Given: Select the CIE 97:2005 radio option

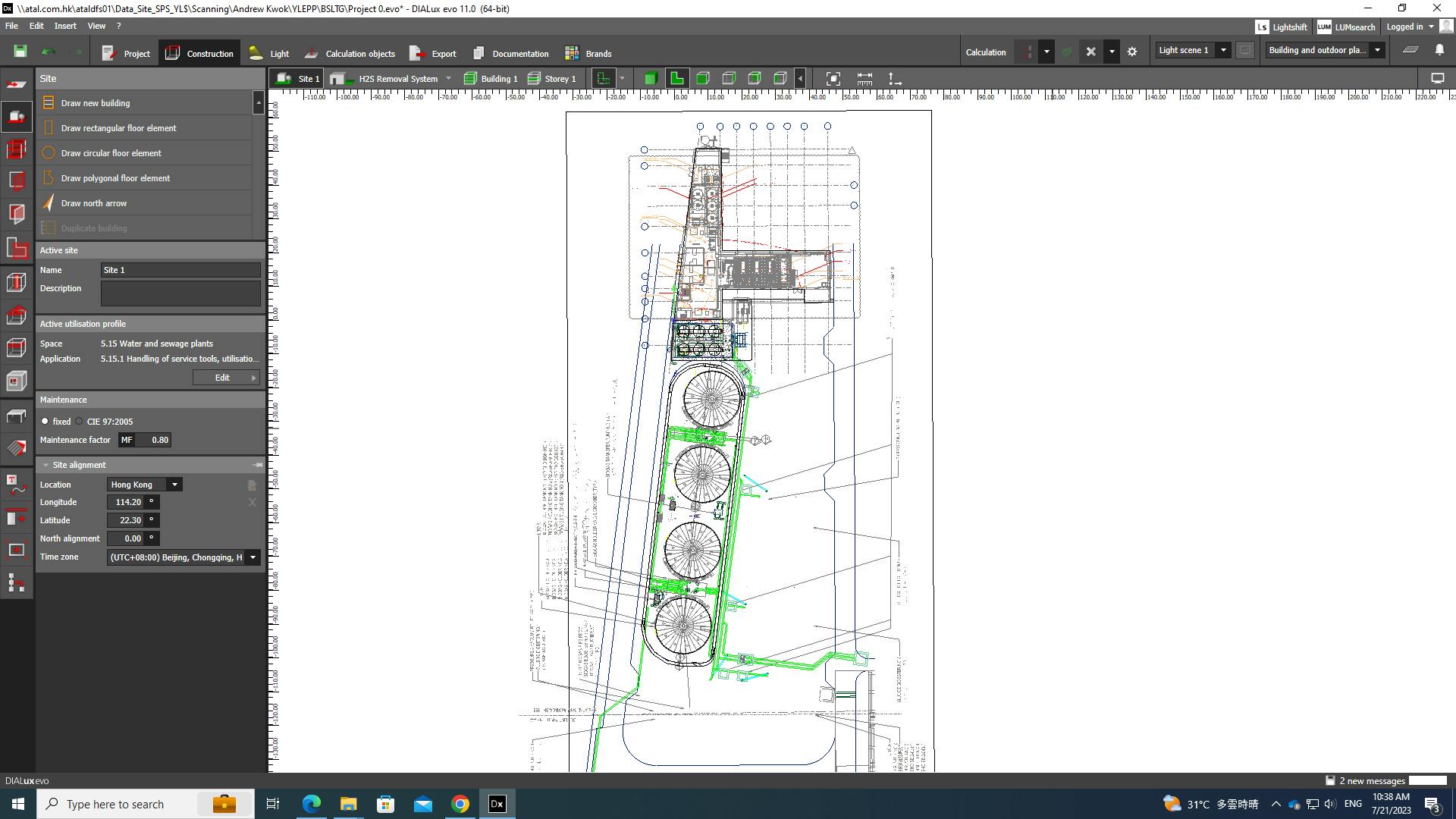Looking at the screenshot, I should click(x=79, y=422).
